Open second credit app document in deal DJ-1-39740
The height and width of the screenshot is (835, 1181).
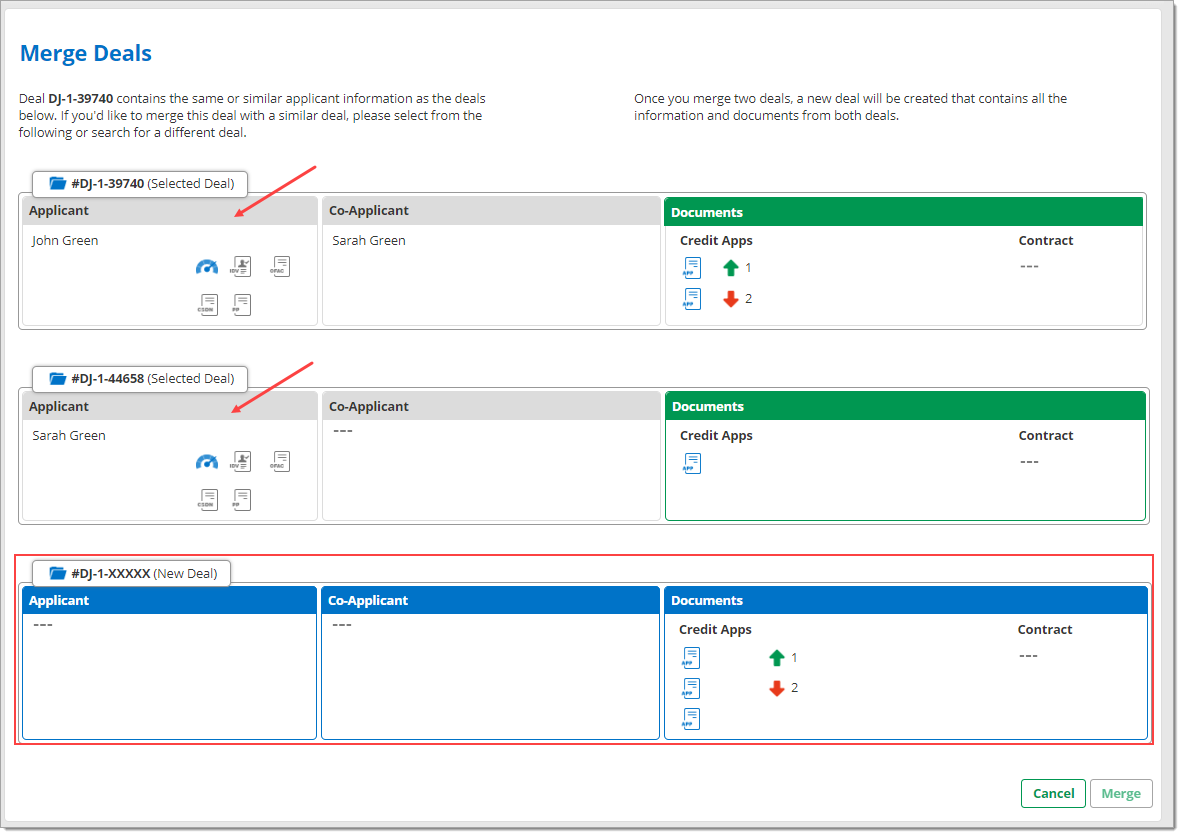[691, 299]
